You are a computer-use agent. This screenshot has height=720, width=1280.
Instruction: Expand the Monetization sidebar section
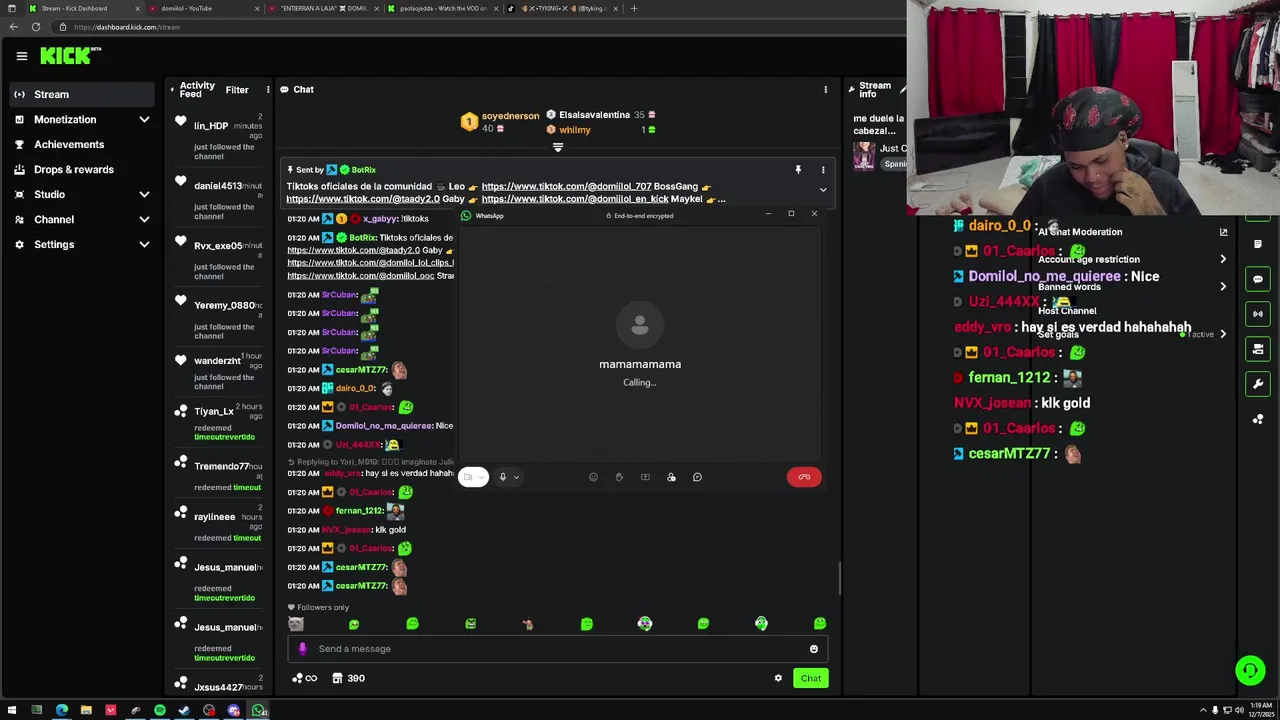(x=82, y=119)
